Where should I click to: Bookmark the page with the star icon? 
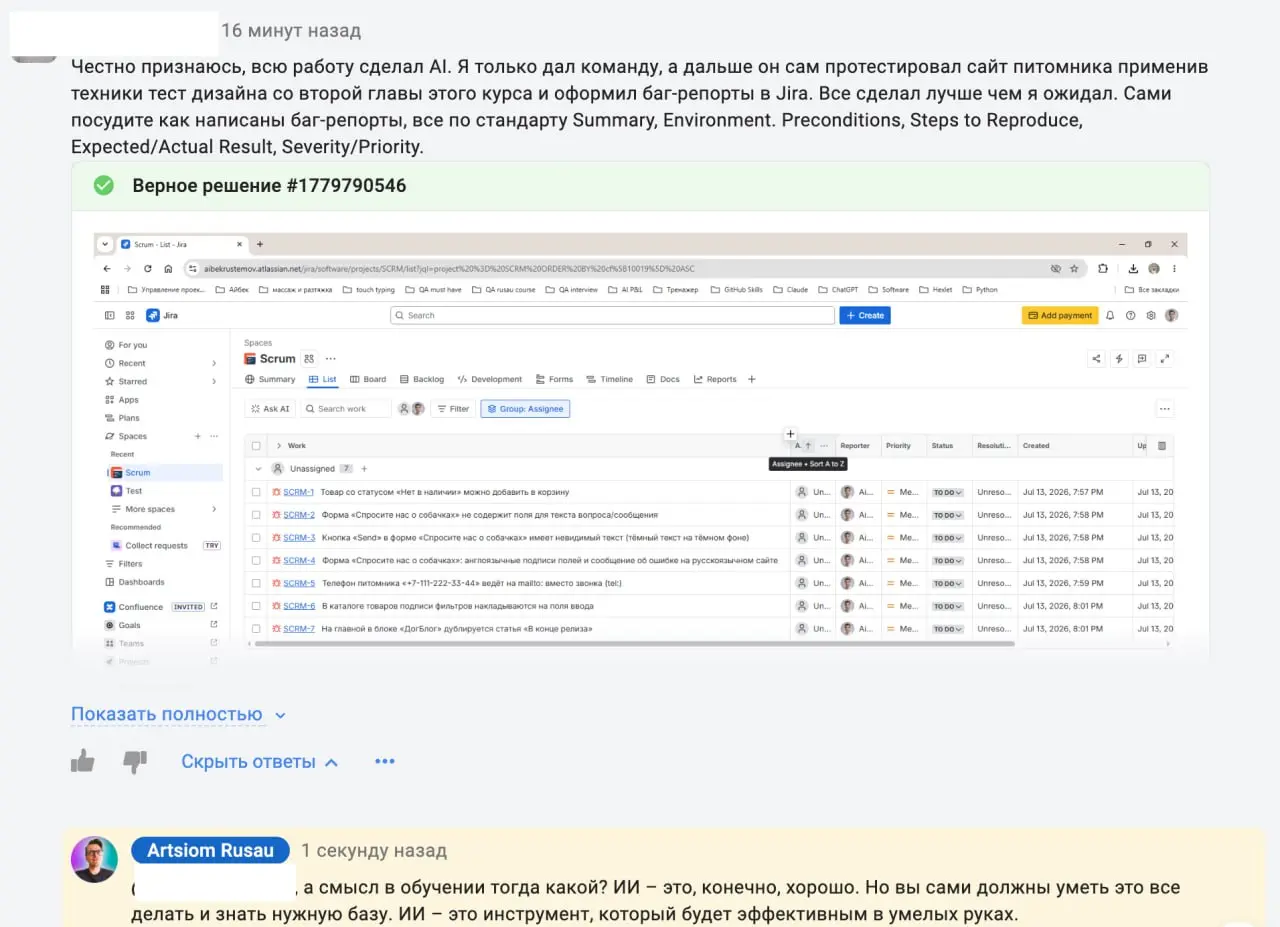[1074, 268]
